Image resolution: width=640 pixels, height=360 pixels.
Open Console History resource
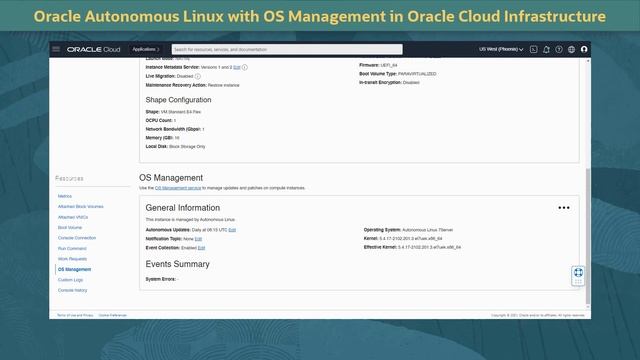(72, 290)
